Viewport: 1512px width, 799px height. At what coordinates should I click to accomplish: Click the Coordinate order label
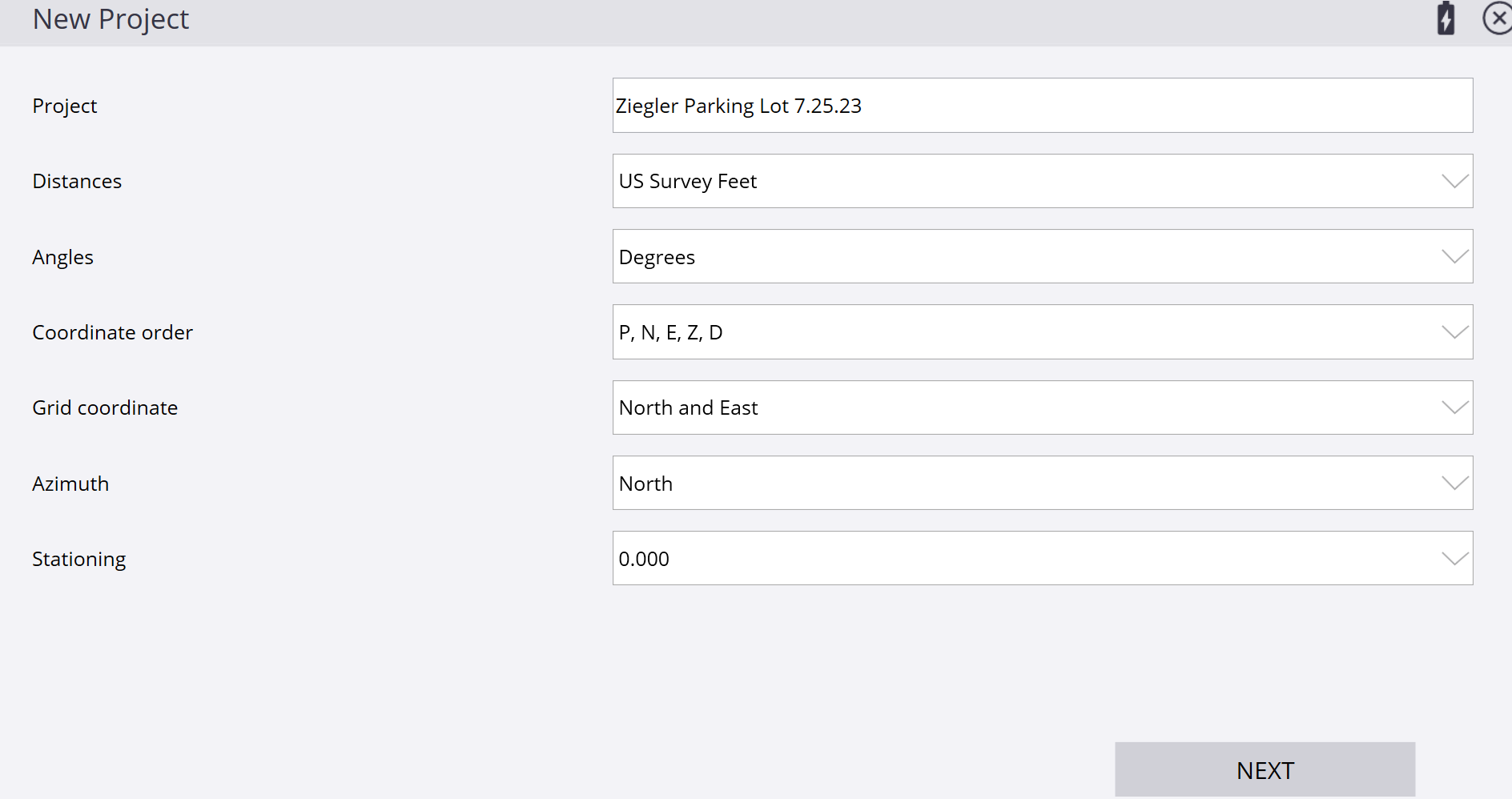click(112, 332)
